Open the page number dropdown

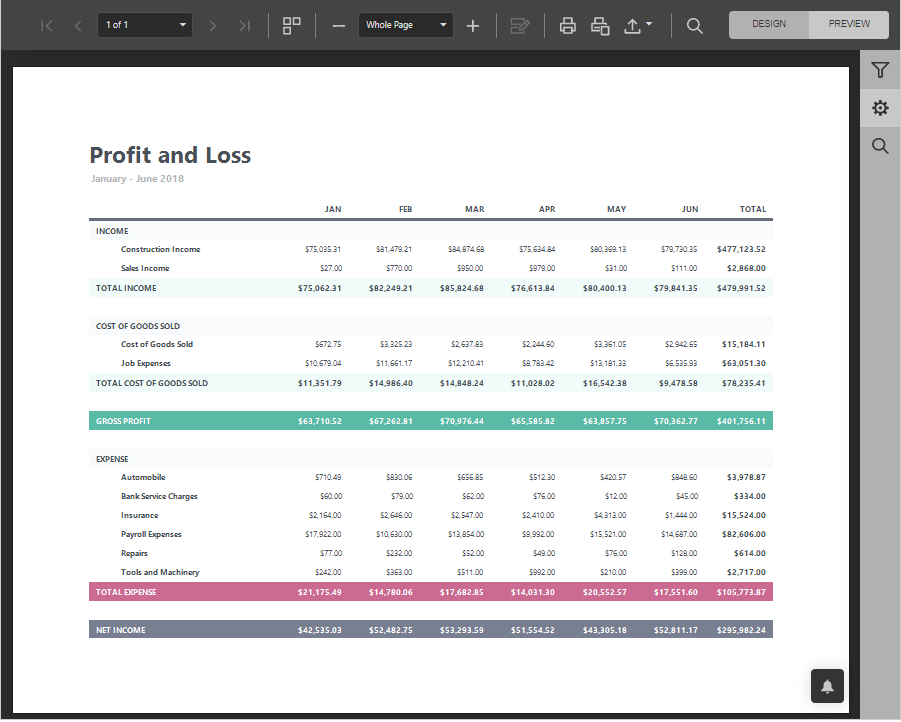click(145, 25)
